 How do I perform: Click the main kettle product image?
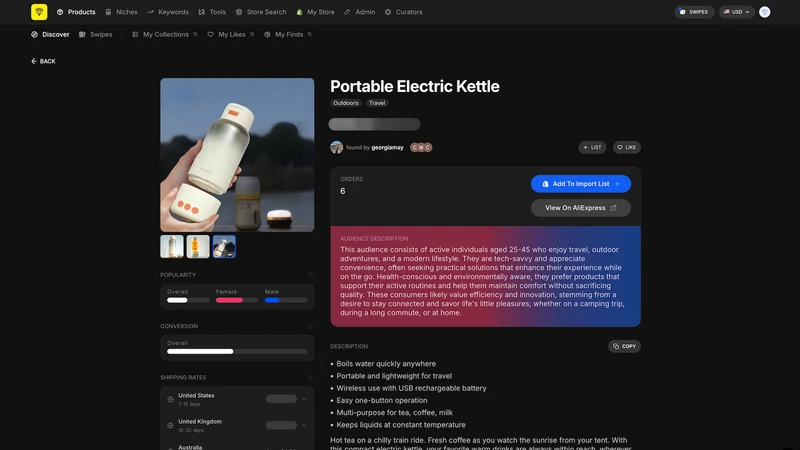coord(237,155)
